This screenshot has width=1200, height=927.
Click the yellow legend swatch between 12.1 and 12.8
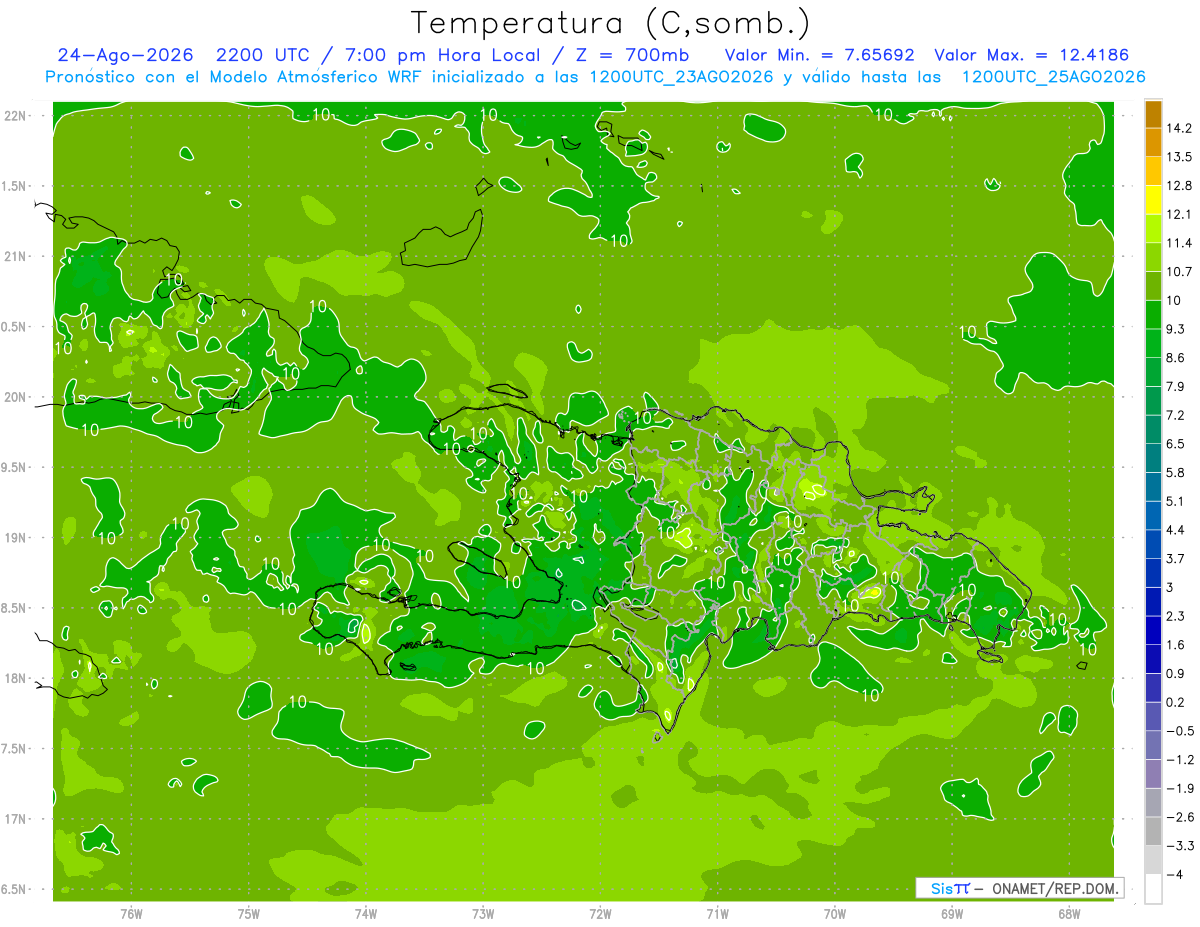pos(1153,199)
